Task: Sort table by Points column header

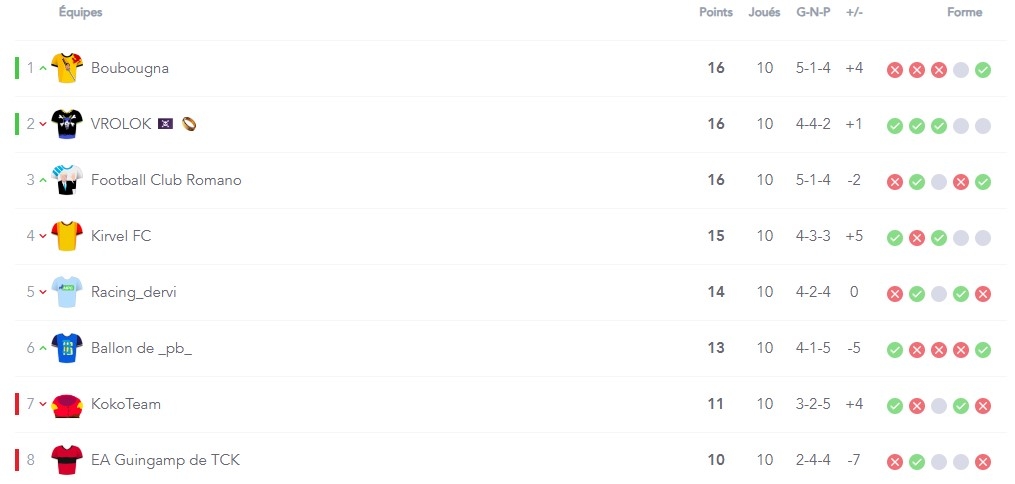Action: pos(716,12)
